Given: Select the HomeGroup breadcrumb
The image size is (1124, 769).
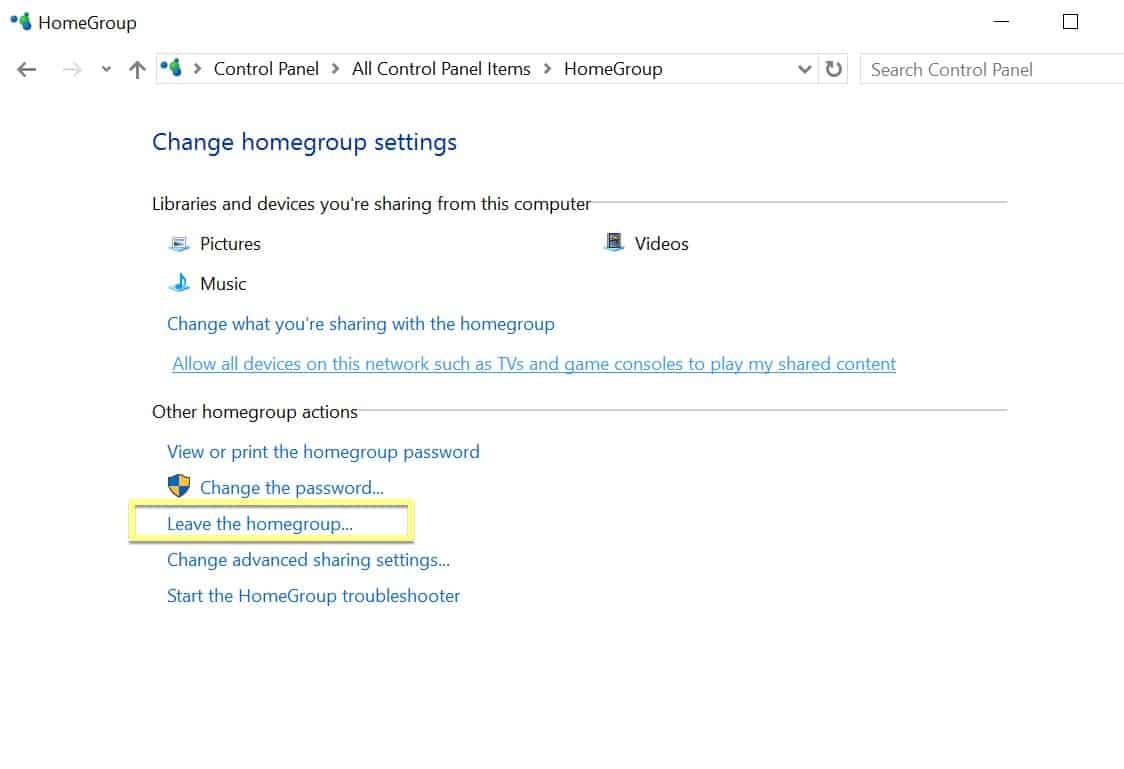Looking at the screenshot, I should [x=613, y=69].
